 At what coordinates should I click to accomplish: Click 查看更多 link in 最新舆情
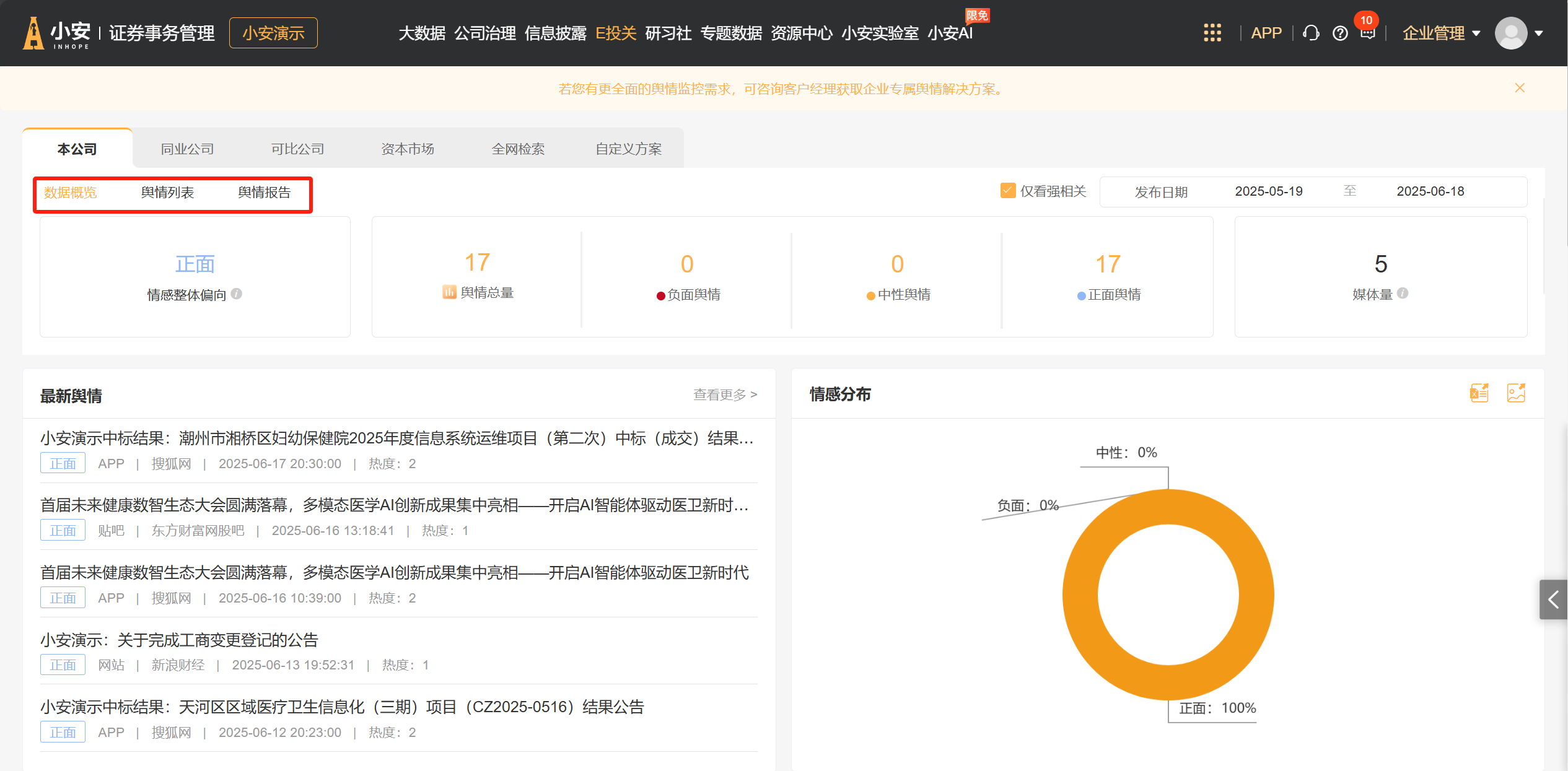coord(725,394)
